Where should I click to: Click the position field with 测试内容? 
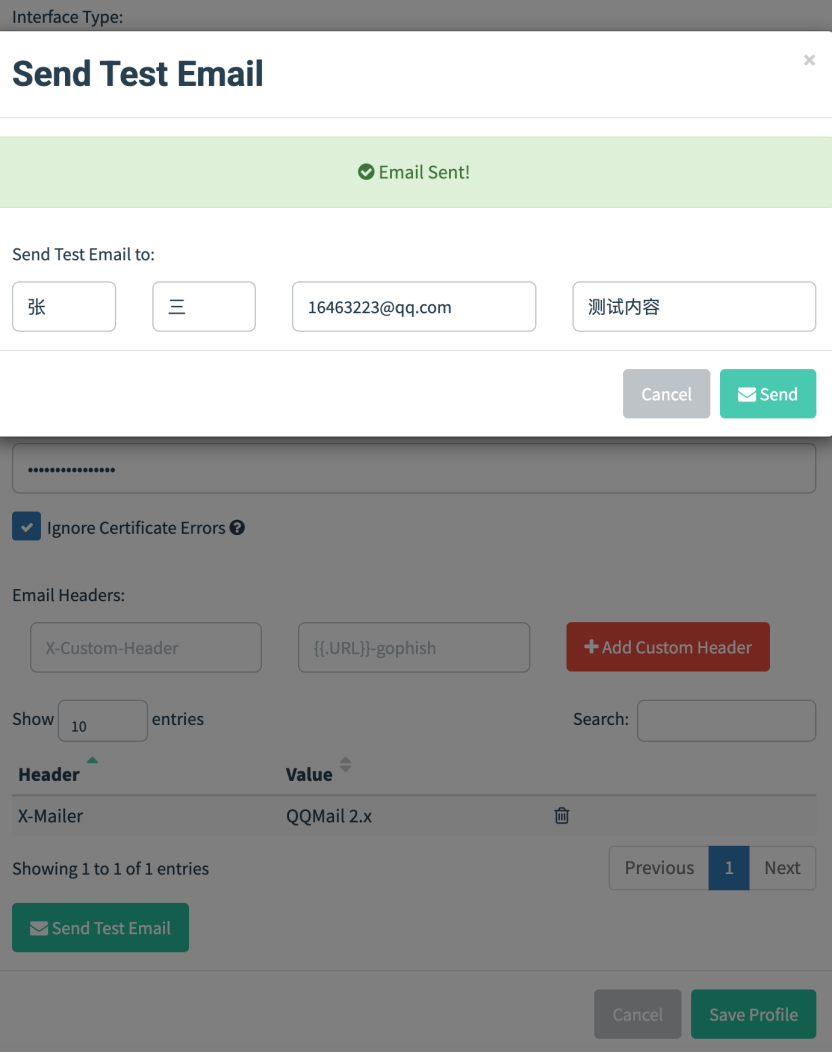(x=694, y=307)
